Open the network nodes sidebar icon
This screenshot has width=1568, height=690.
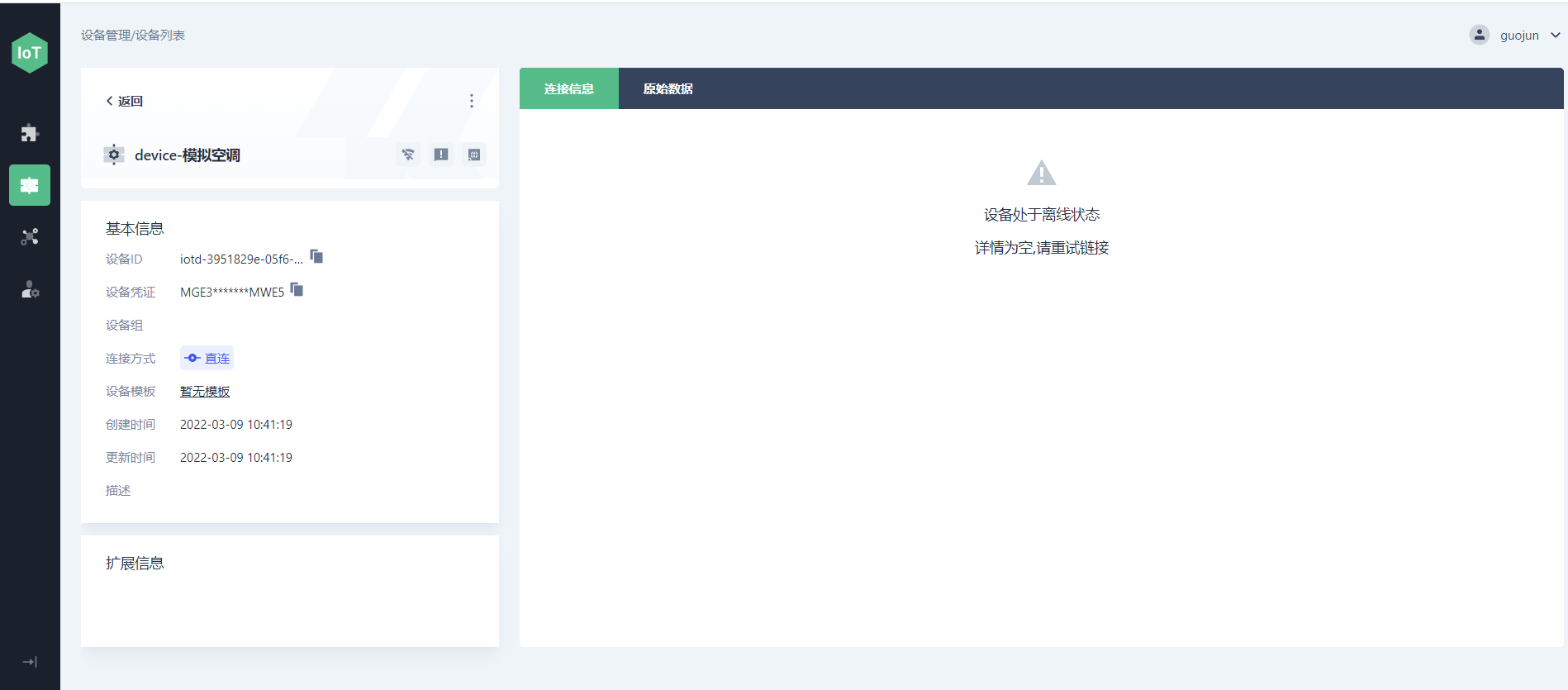pyautogui.click(x=30, y=237)
